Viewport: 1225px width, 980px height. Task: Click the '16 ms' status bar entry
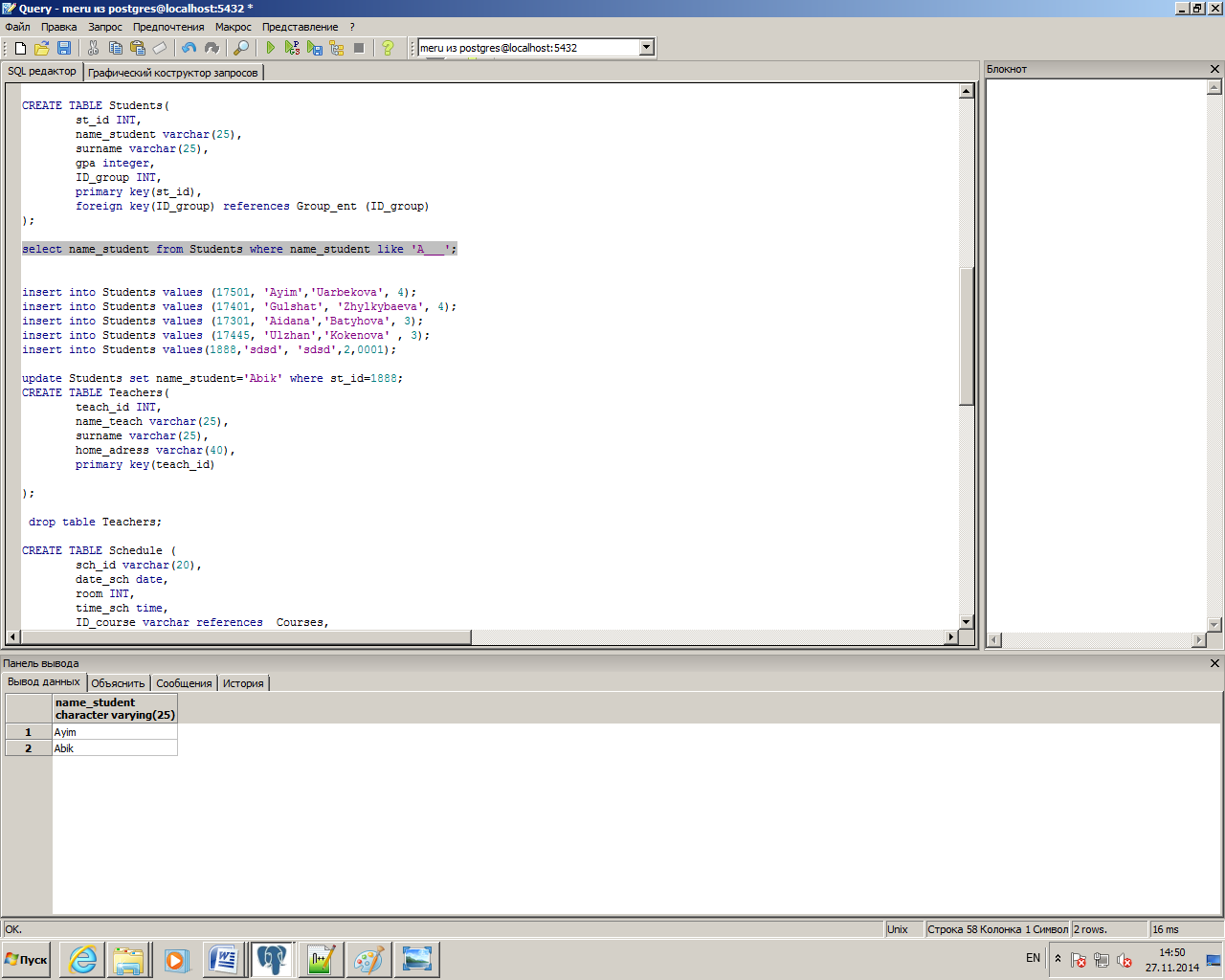tap(1185, 929)
